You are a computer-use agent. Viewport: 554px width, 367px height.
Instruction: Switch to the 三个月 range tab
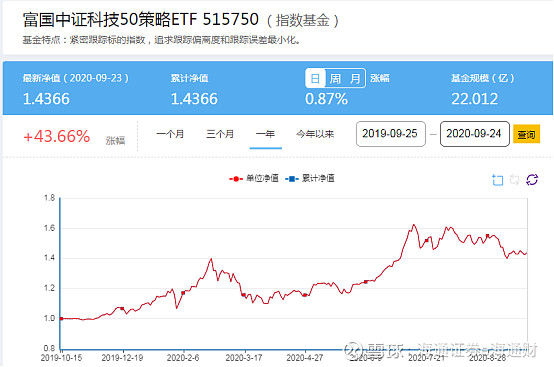220,134
